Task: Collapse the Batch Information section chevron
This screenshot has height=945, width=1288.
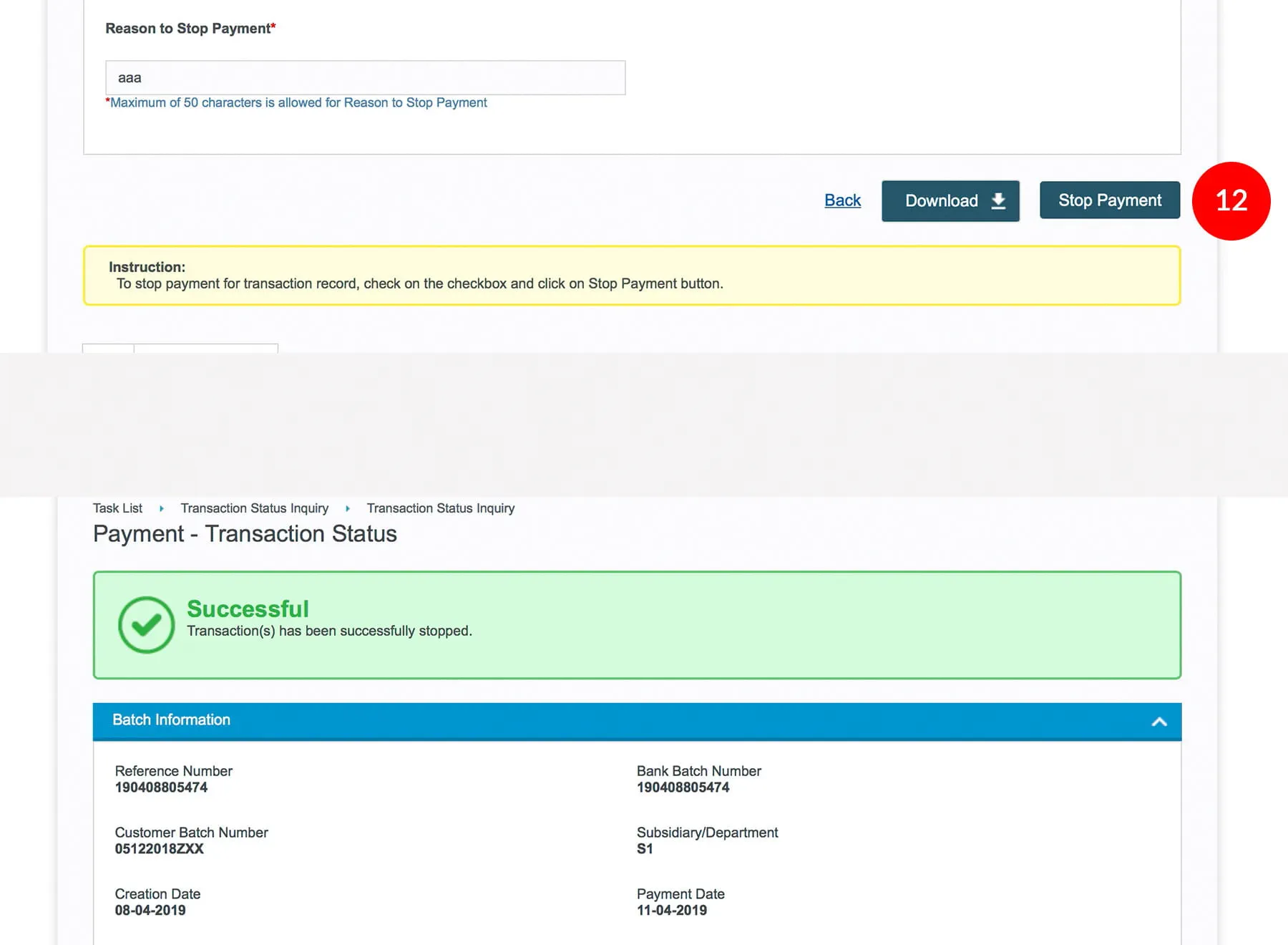Action: coord(1159,722)
